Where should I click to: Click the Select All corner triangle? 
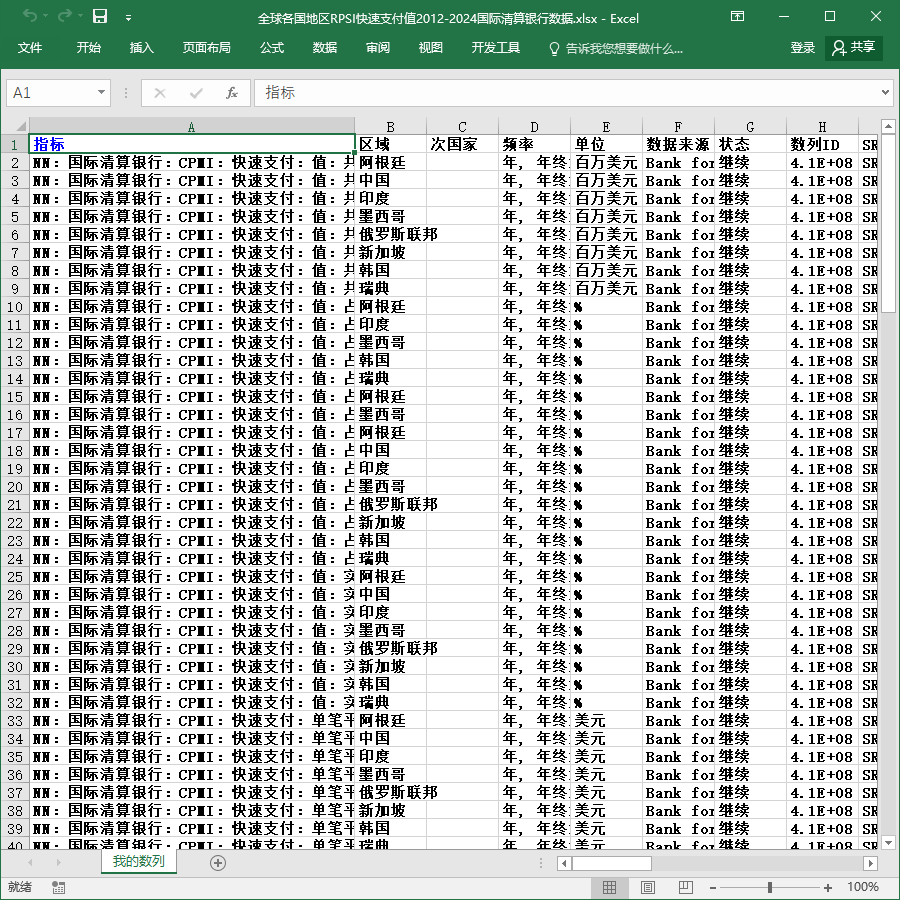click(21, 126)
